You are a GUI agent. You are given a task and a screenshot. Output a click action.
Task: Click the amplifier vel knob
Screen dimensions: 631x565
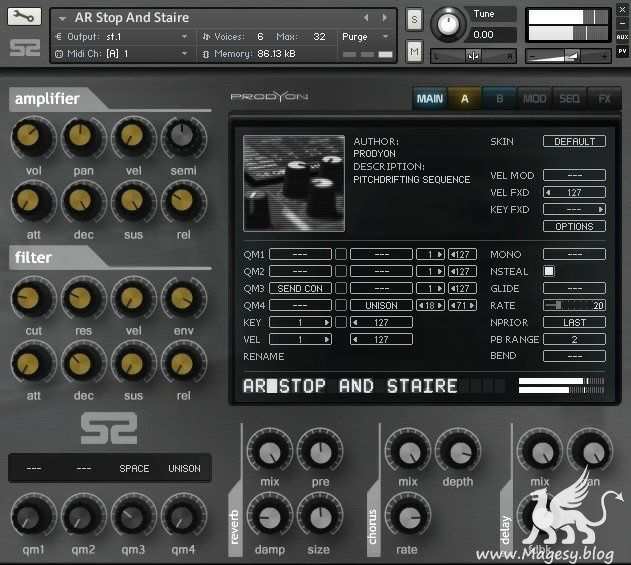[x=133, y=137]
